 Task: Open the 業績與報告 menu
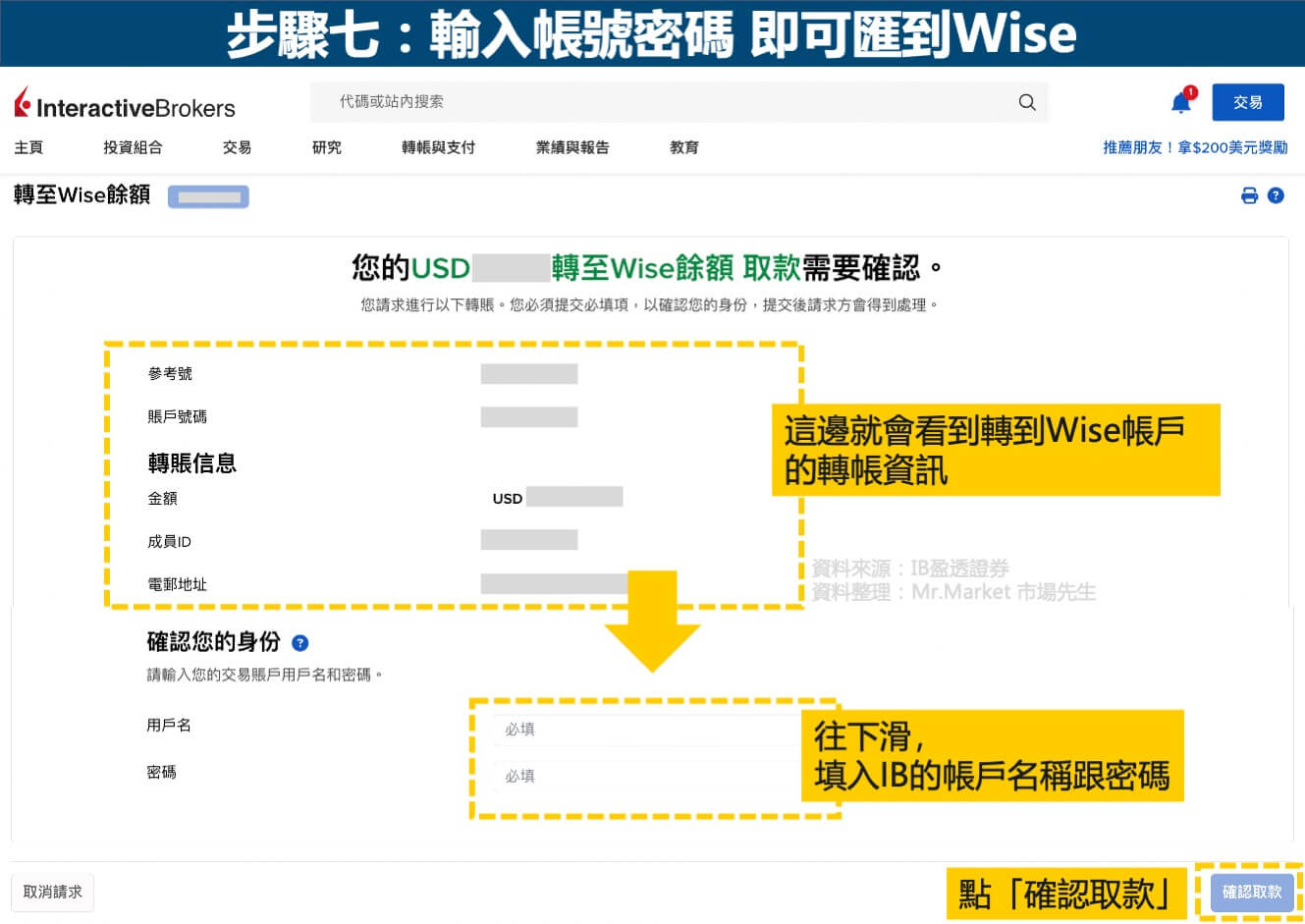click(572, 147)
